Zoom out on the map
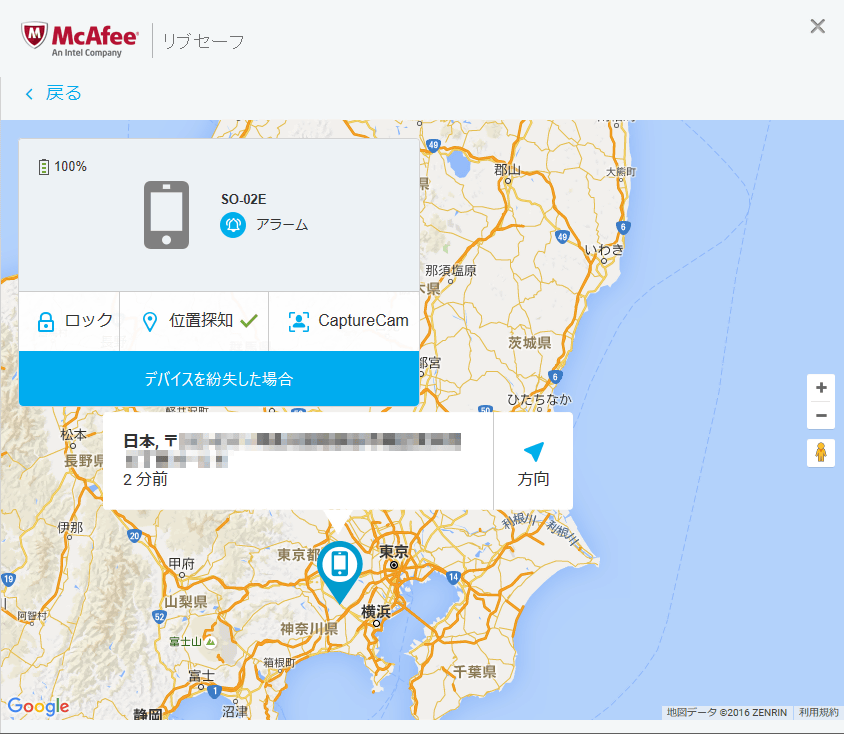 point(821,415)
